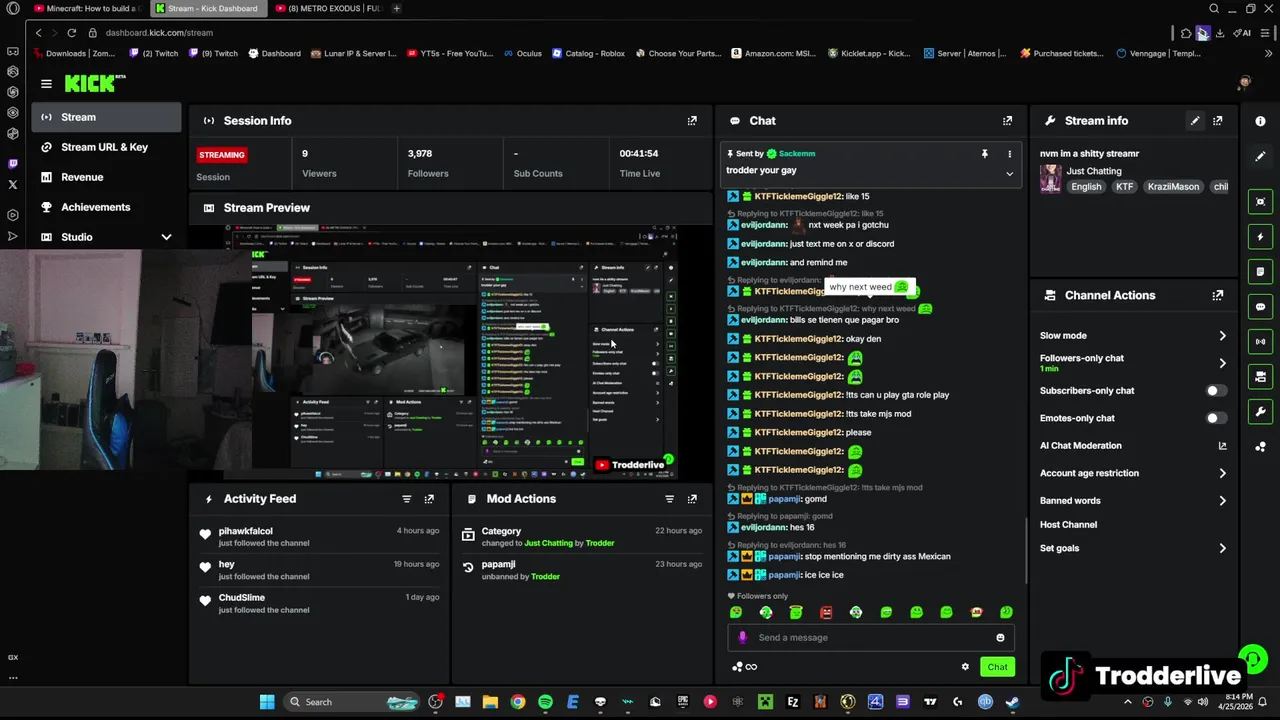This screenshot has width=1280, height=720.
Task: Toggle the wrench widget in right sidebar
Action: pyautogui.click(x=1260, y=412)
